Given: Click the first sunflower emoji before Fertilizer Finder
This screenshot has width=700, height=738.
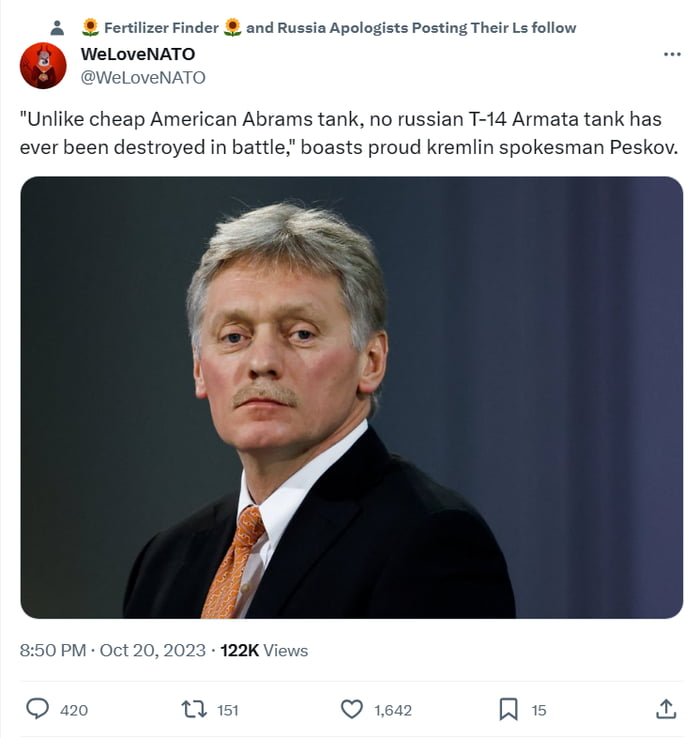Looking at the screenshot, I should tap(90, 27).
